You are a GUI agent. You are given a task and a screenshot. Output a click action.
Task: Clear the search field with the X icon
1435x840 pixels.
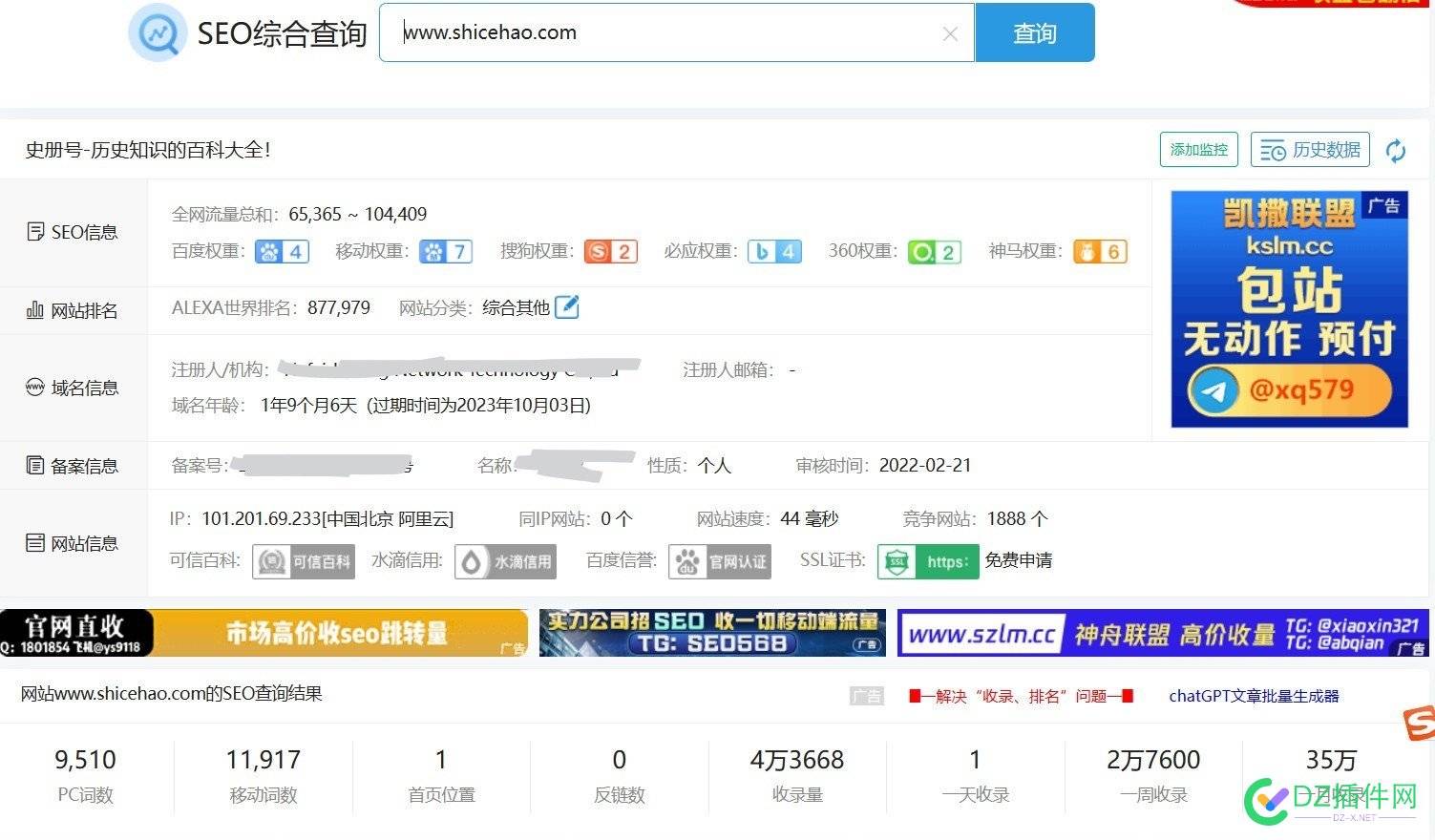point(950,34)
